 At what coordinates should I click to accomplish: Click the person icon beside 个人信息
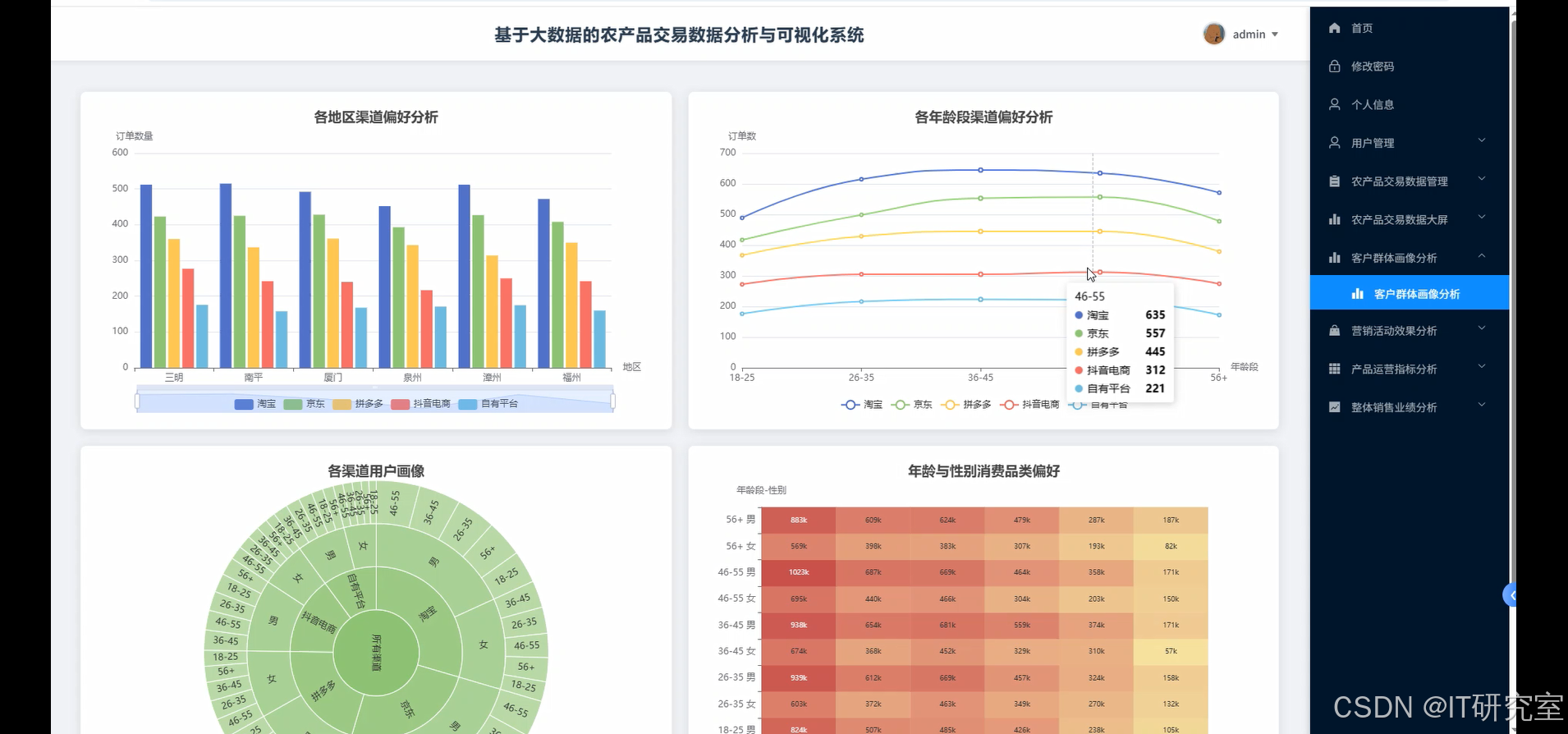tap(1334, 104)
